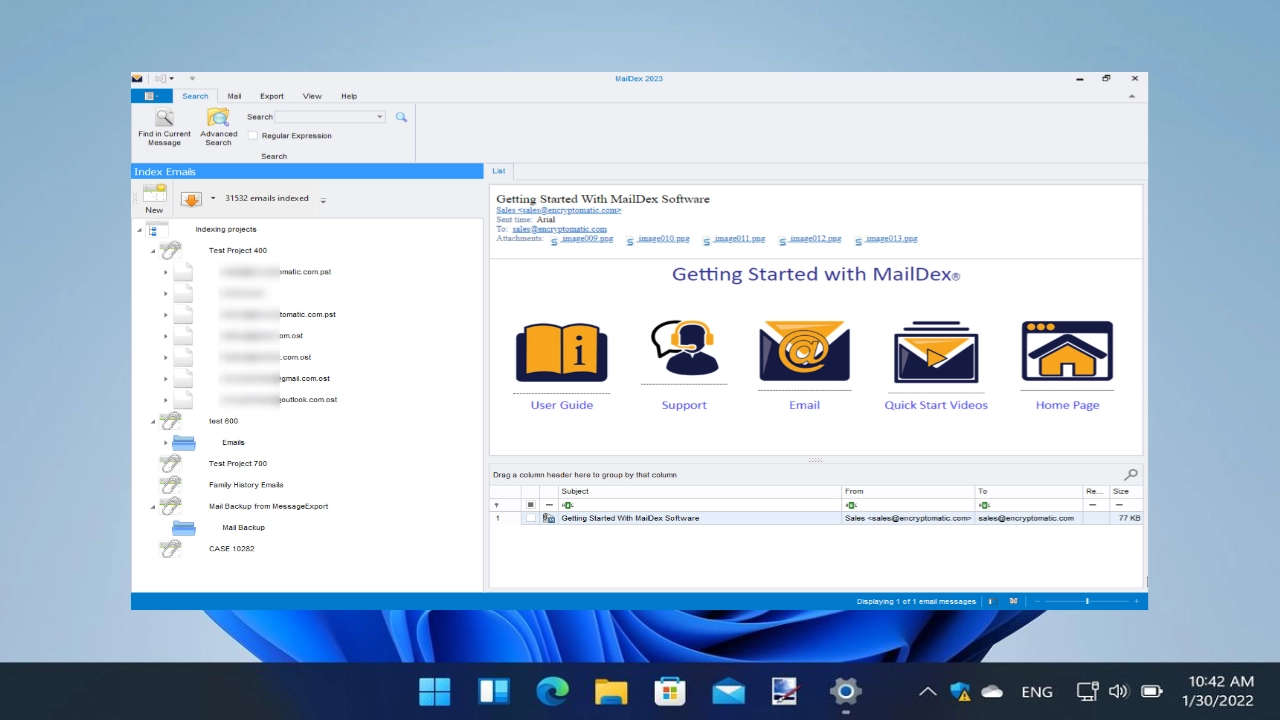Viewport: 1280px width, 720px height.
Task: Click the Home Page house icon
Action: point(1067,351)
